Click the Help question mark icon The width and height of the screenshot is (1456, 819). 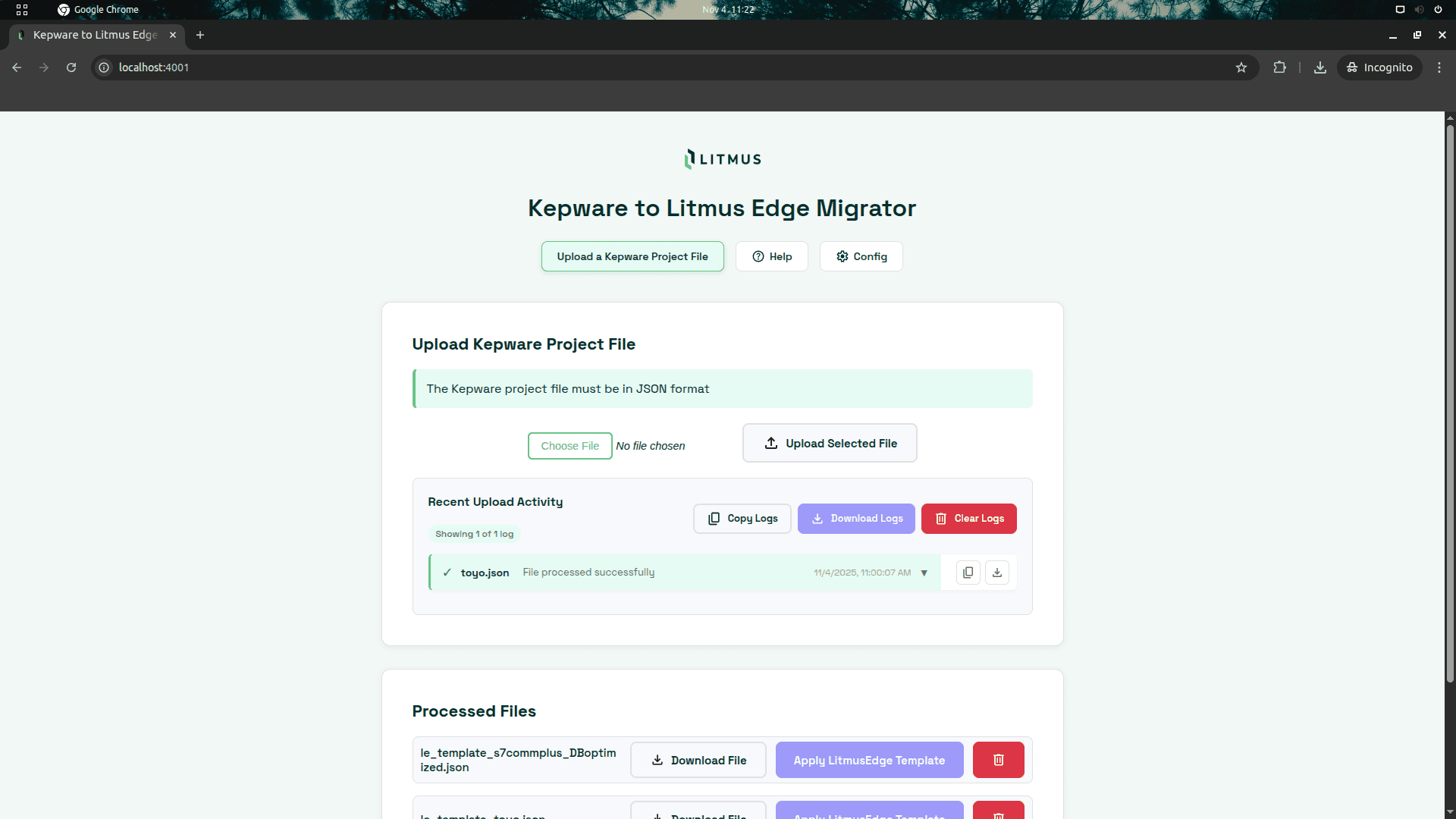pos(758,256)
